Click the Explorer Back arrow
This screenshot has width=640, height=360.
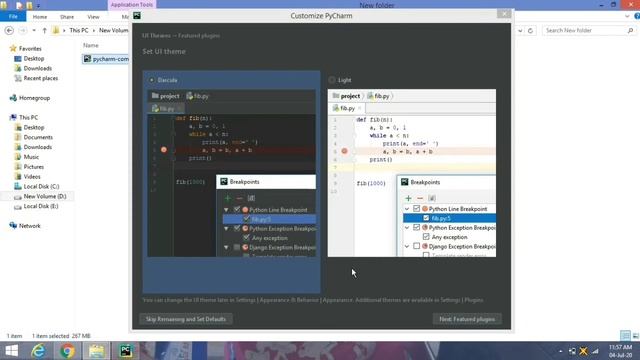(9, 31)
